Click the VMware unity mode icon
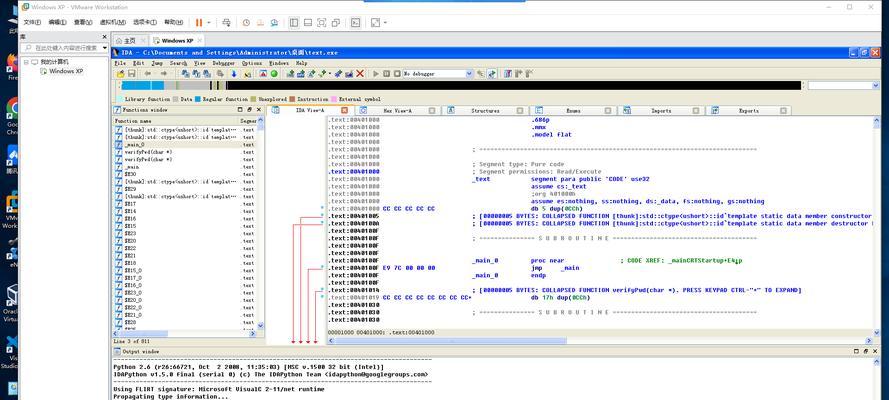 pos(336,23)
